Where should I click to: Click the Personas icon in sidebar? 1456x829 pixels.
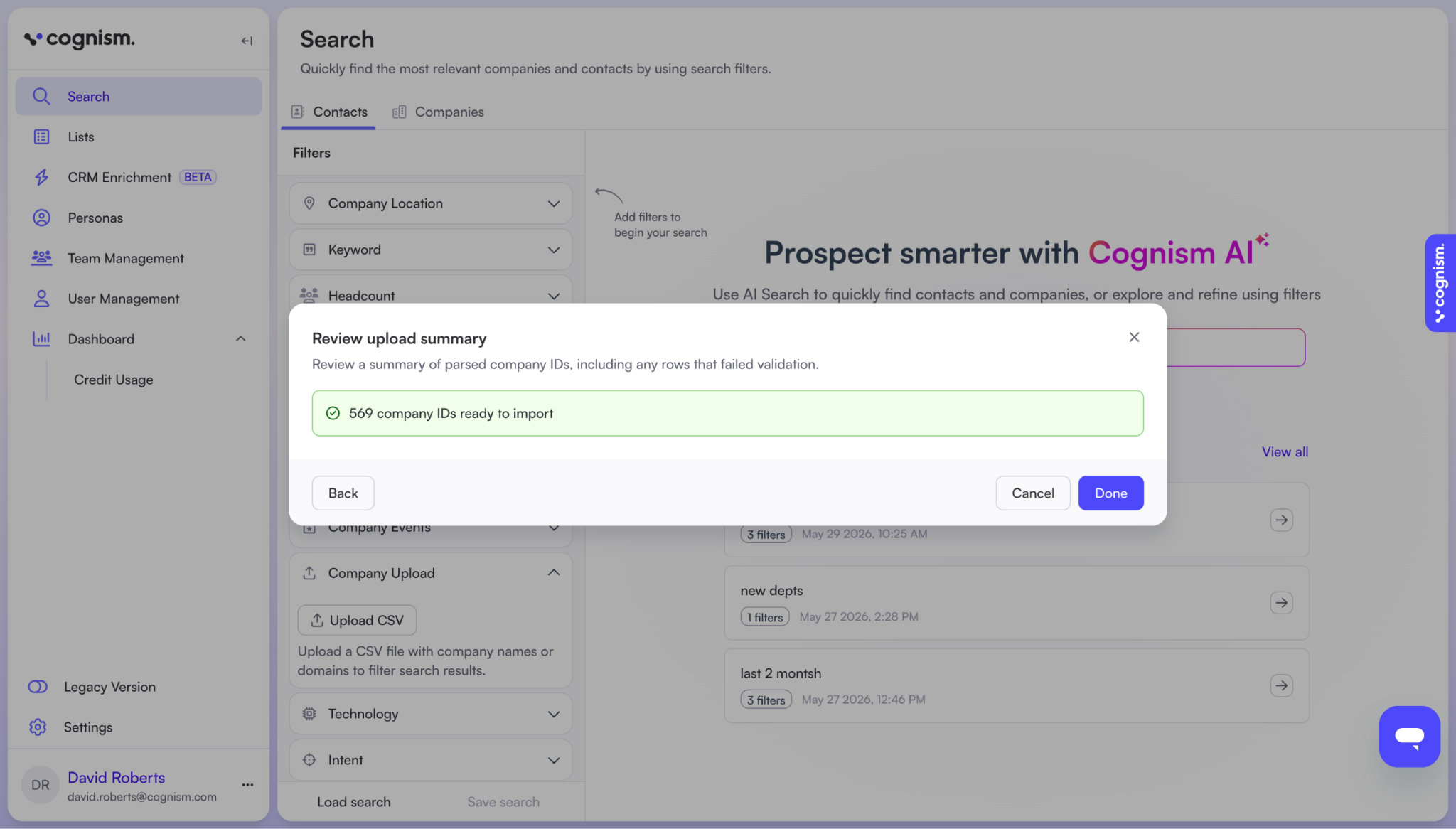(41, 218)
